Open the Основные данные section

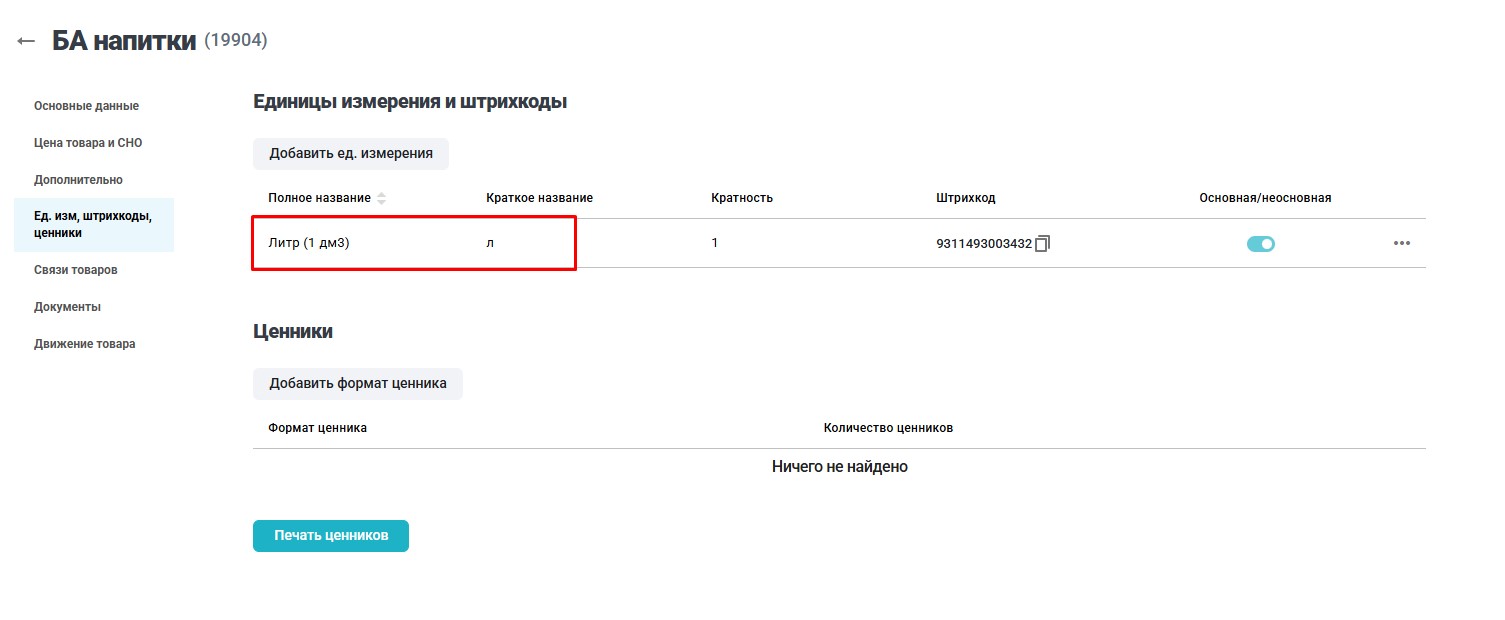pyautogui.click(x=87, y=105)
